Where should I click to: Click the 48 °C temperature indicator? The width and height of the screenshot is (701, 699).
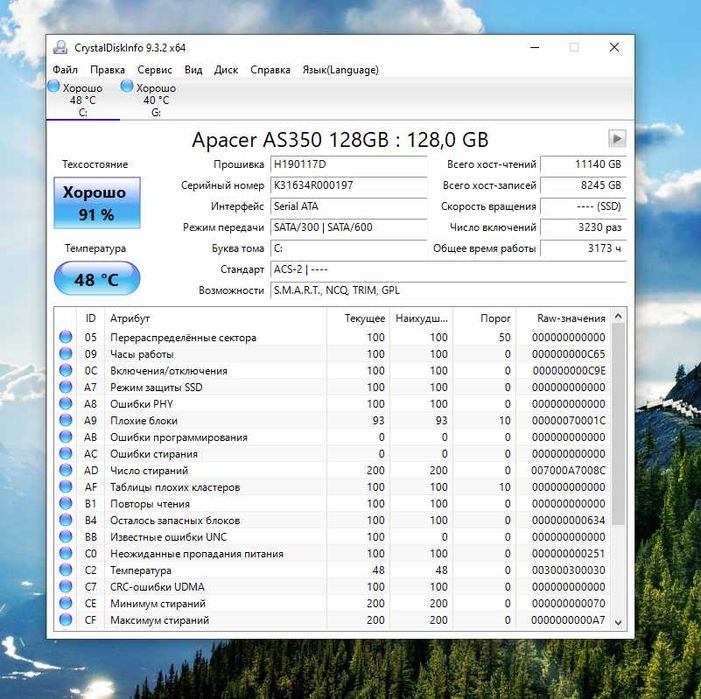(97, 278)
